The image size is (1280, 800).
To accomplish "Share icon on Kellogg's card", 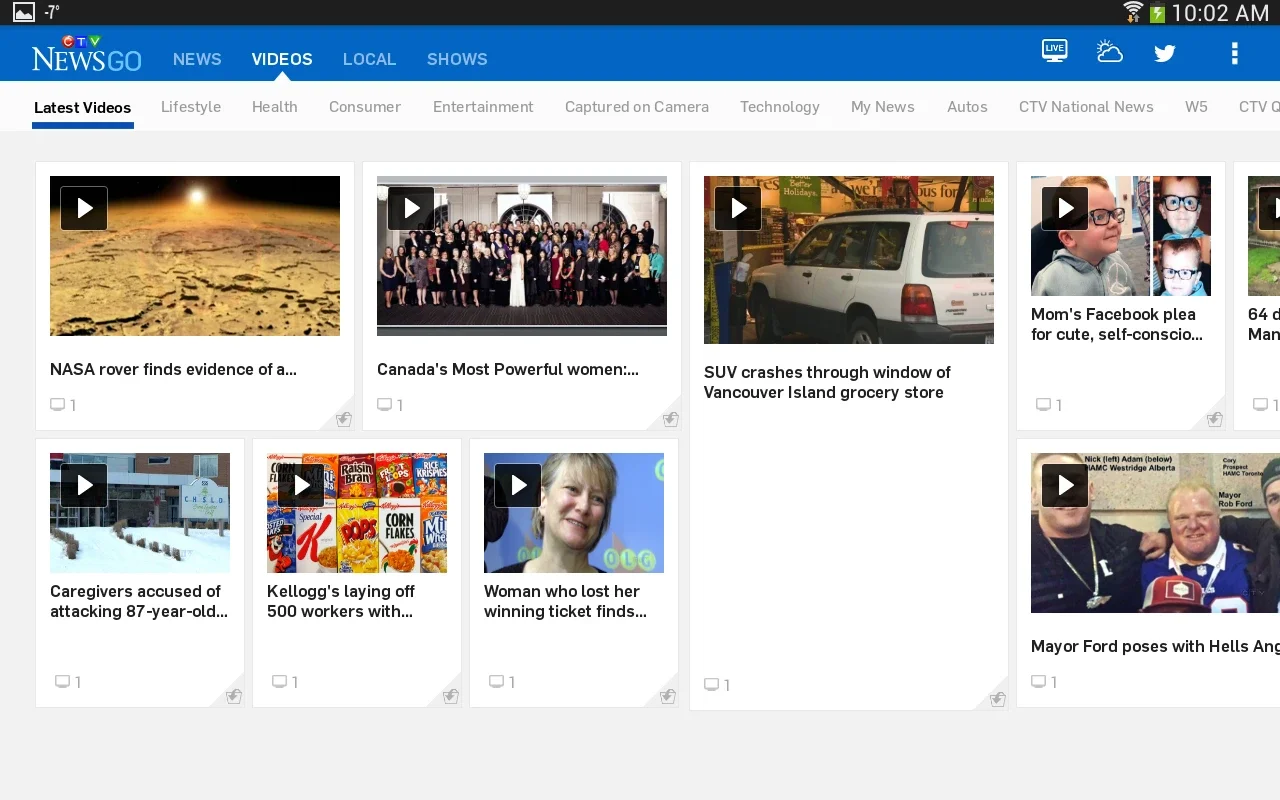I will click(x=450, y=696).
